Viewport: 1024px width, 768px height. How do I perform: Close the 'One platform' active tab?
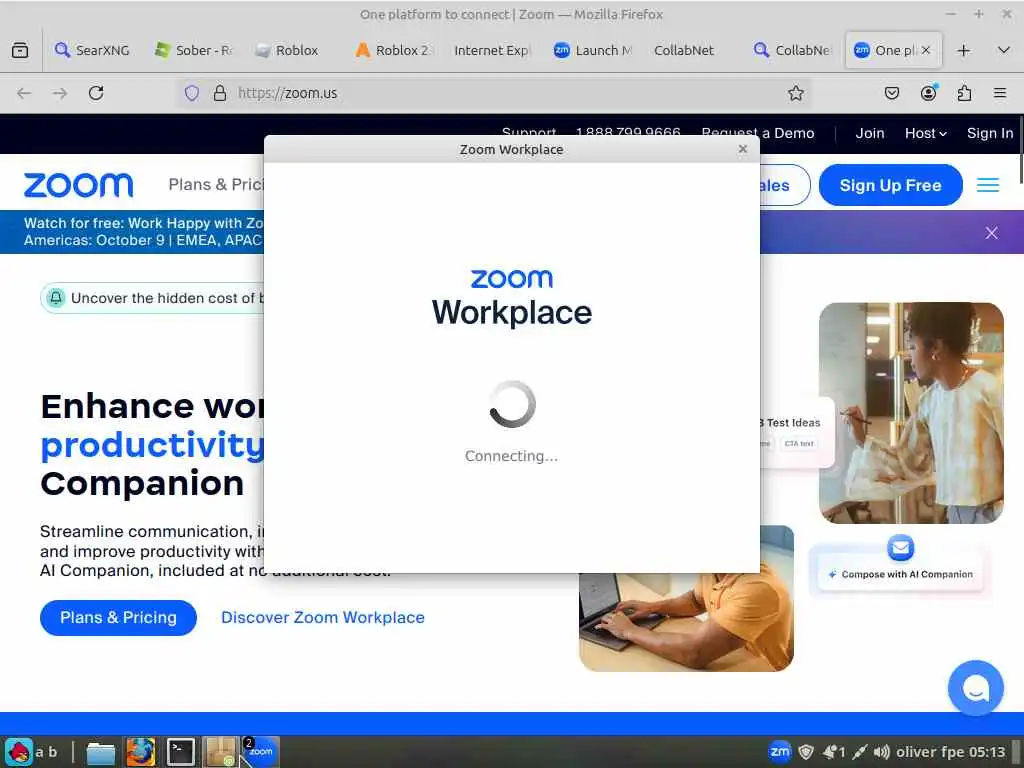pos(925,50)
